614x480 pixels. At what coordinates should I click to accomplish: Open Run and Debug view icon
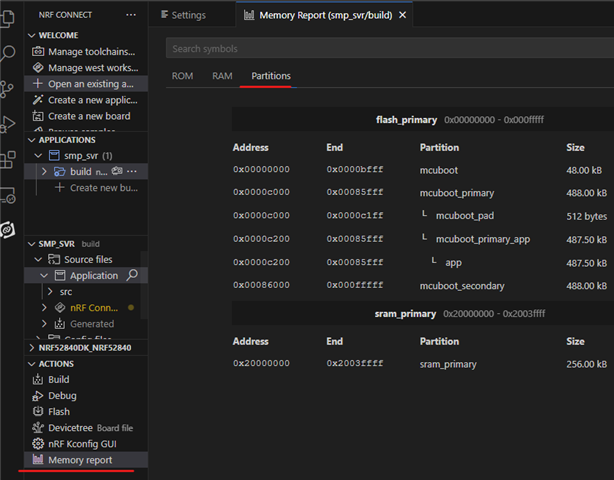tap(8, 125)
